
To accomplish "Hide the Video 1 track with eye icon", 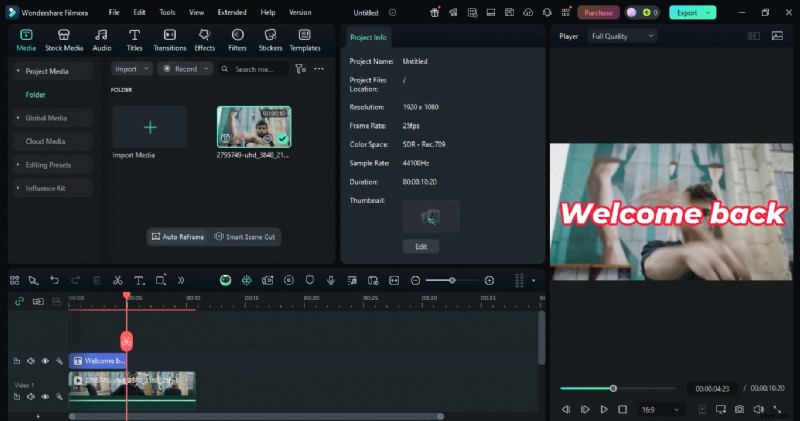I will click(x=45, y=397).
